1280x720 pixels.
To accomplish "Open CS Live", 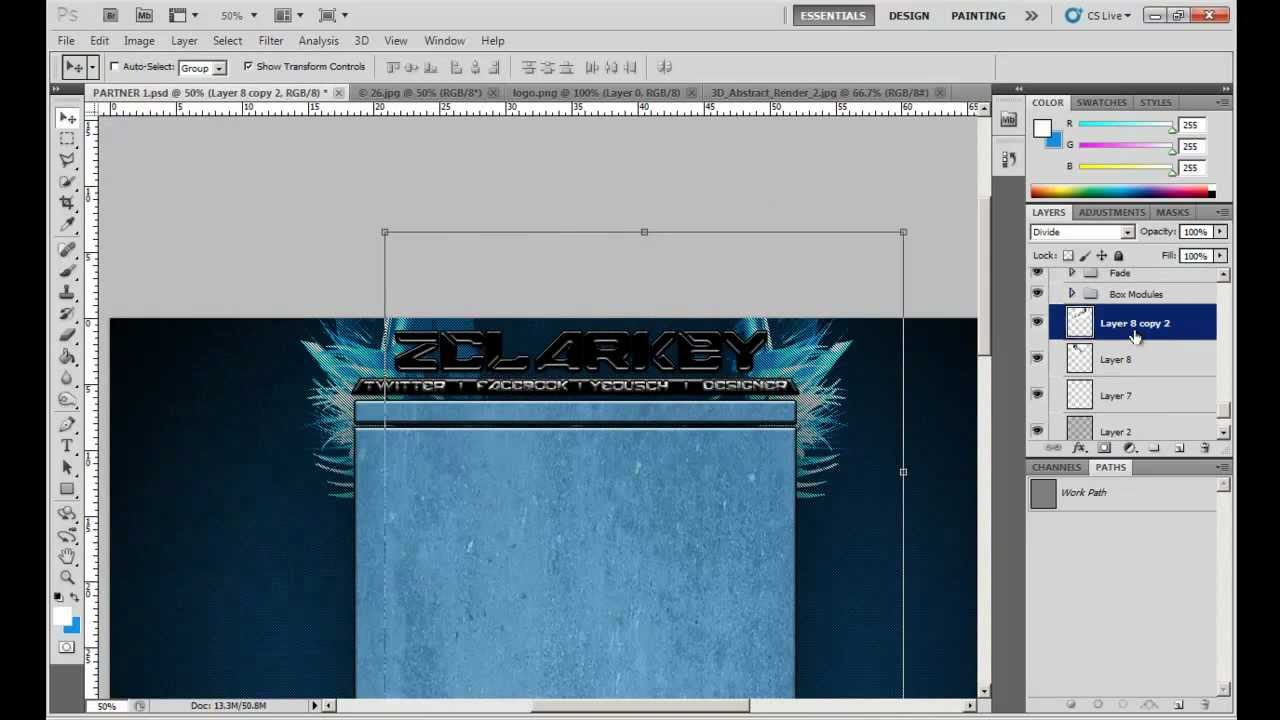I will (x=1098, y=15).
